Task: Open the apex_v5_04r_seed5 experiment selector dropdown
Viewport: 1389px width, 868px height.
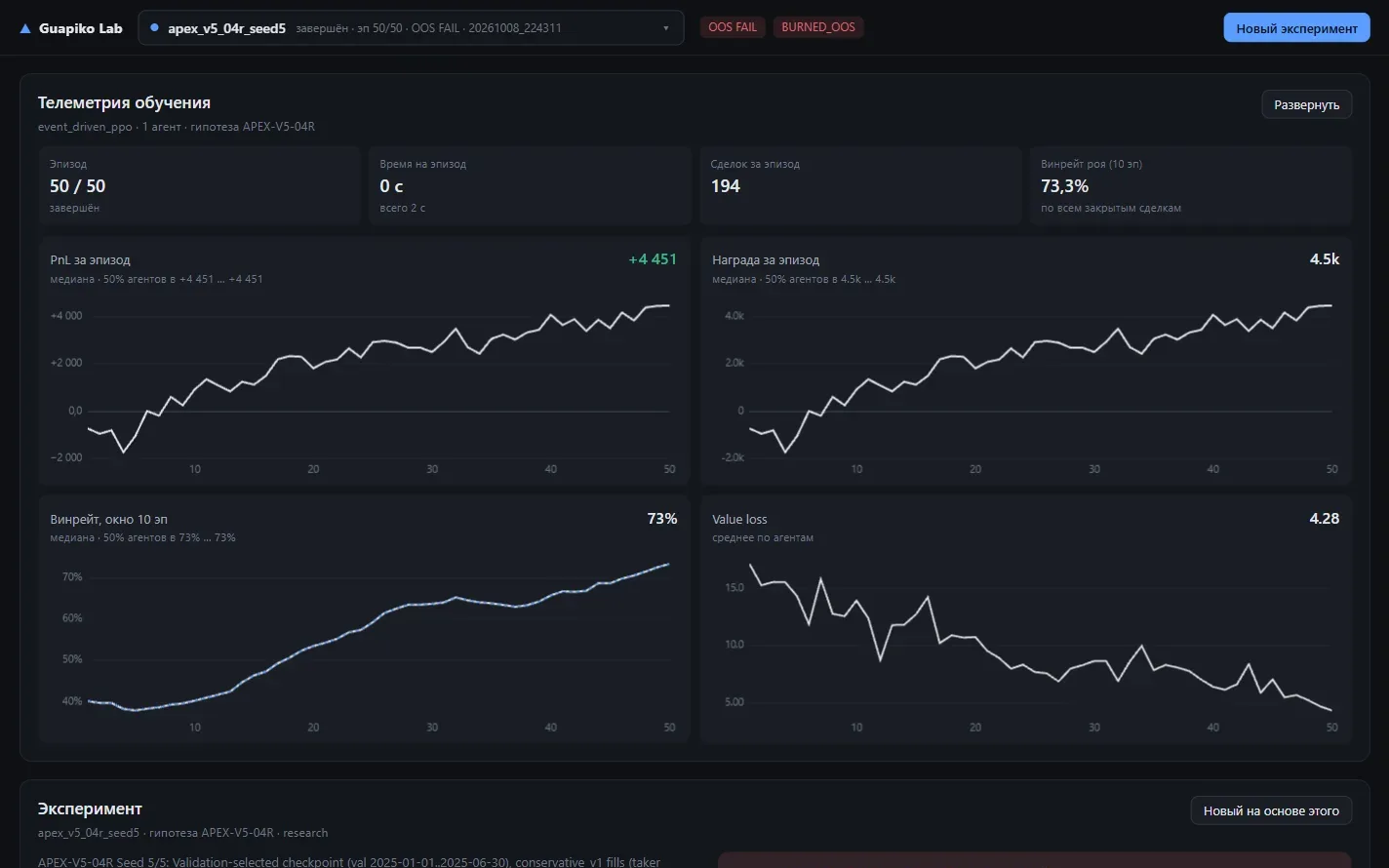Action: pos(411,28)
